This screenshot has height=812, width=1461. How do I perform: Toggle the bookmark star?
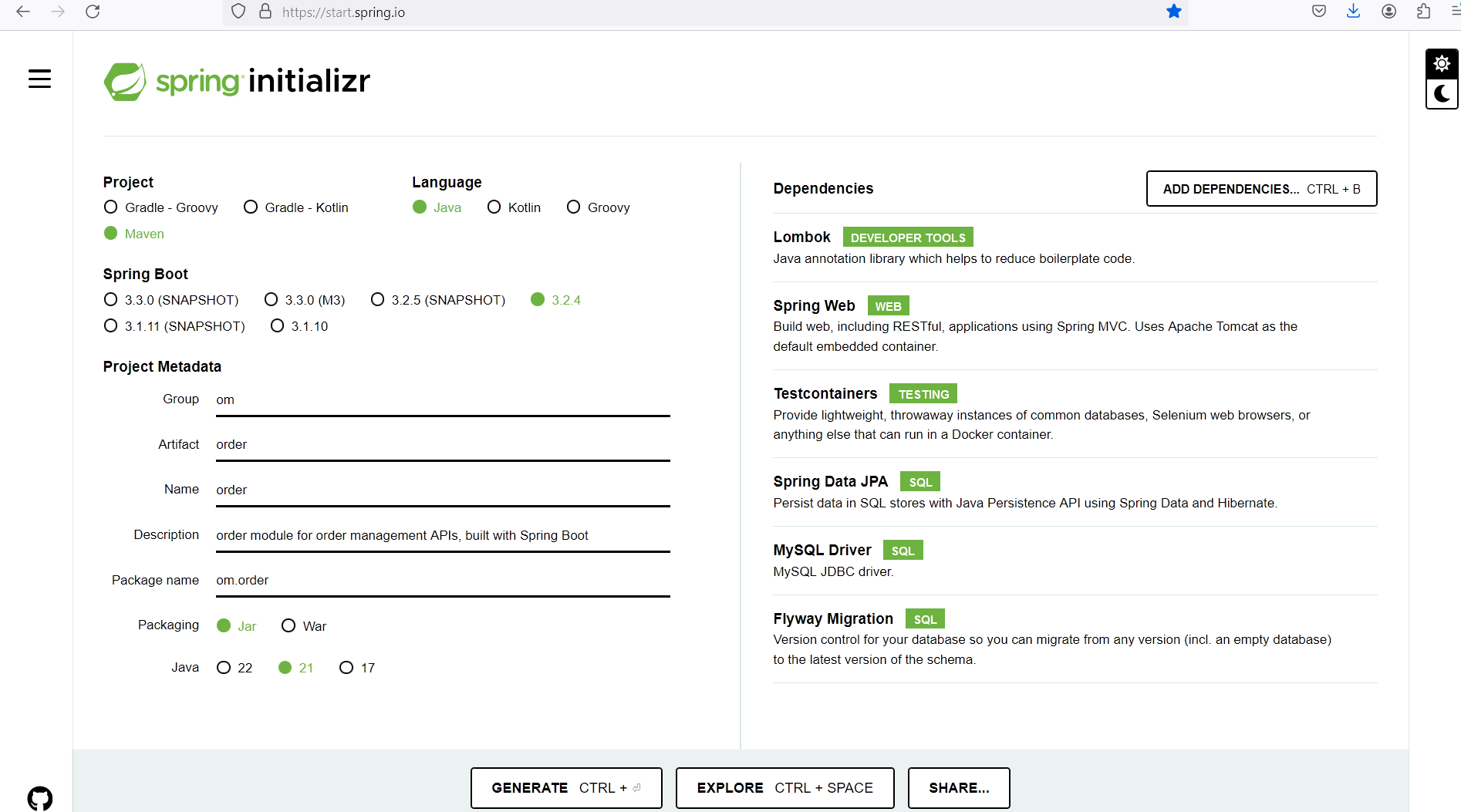[x=1173, y=12]
